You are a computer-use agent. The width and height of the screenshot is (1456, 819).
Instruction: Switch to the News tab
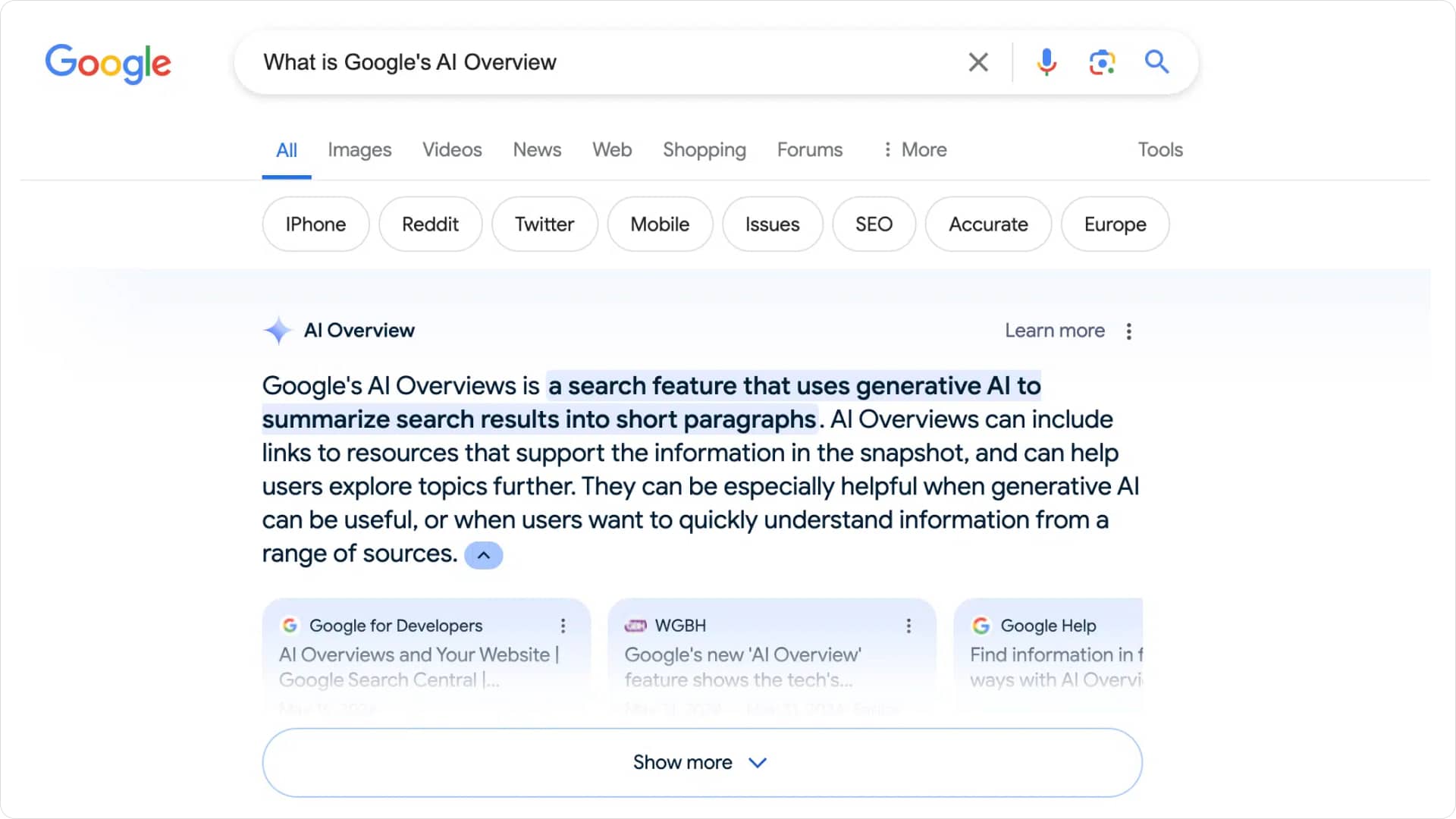coord(537,149)
